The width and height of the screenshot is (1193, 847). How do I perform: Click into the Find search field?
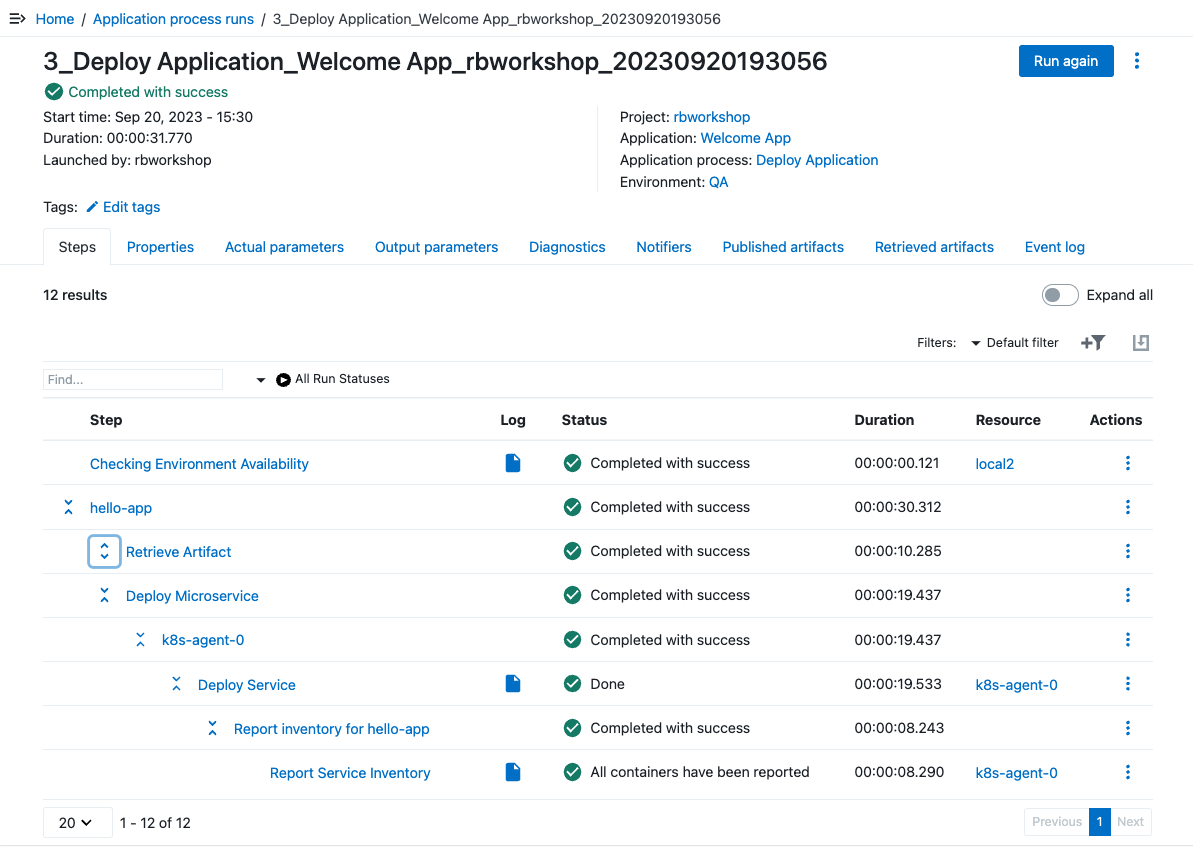pyautogui.click(x=132, y=380)
